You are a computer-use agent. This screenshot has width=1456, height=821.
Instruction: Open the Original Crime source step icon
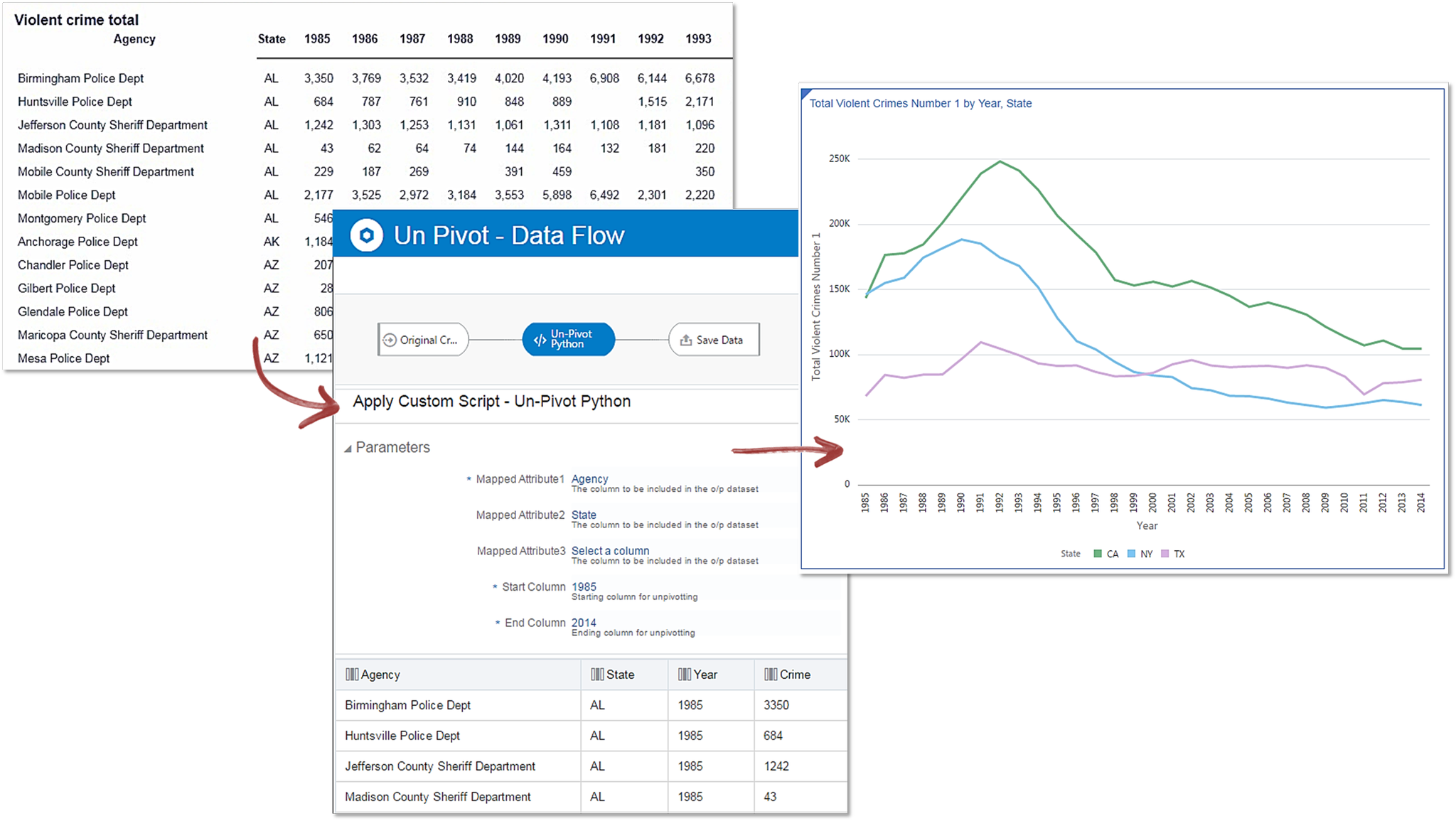389,340
